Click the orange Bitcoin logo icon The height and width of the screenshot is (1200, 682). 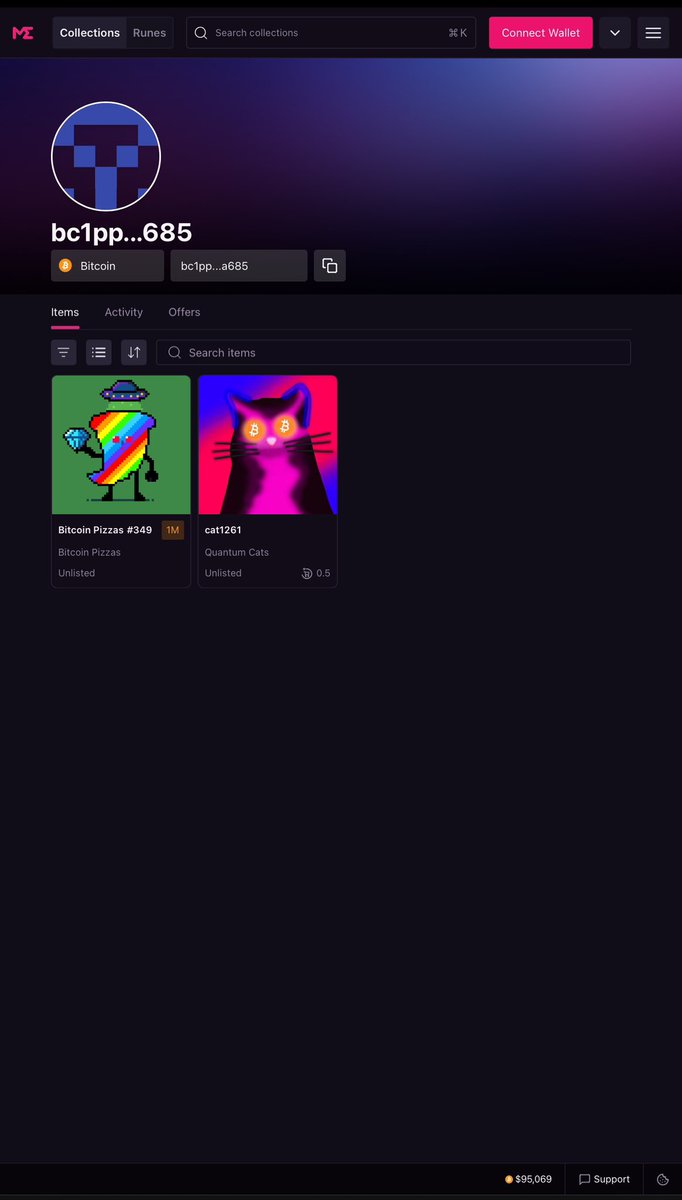coord(66,266)
